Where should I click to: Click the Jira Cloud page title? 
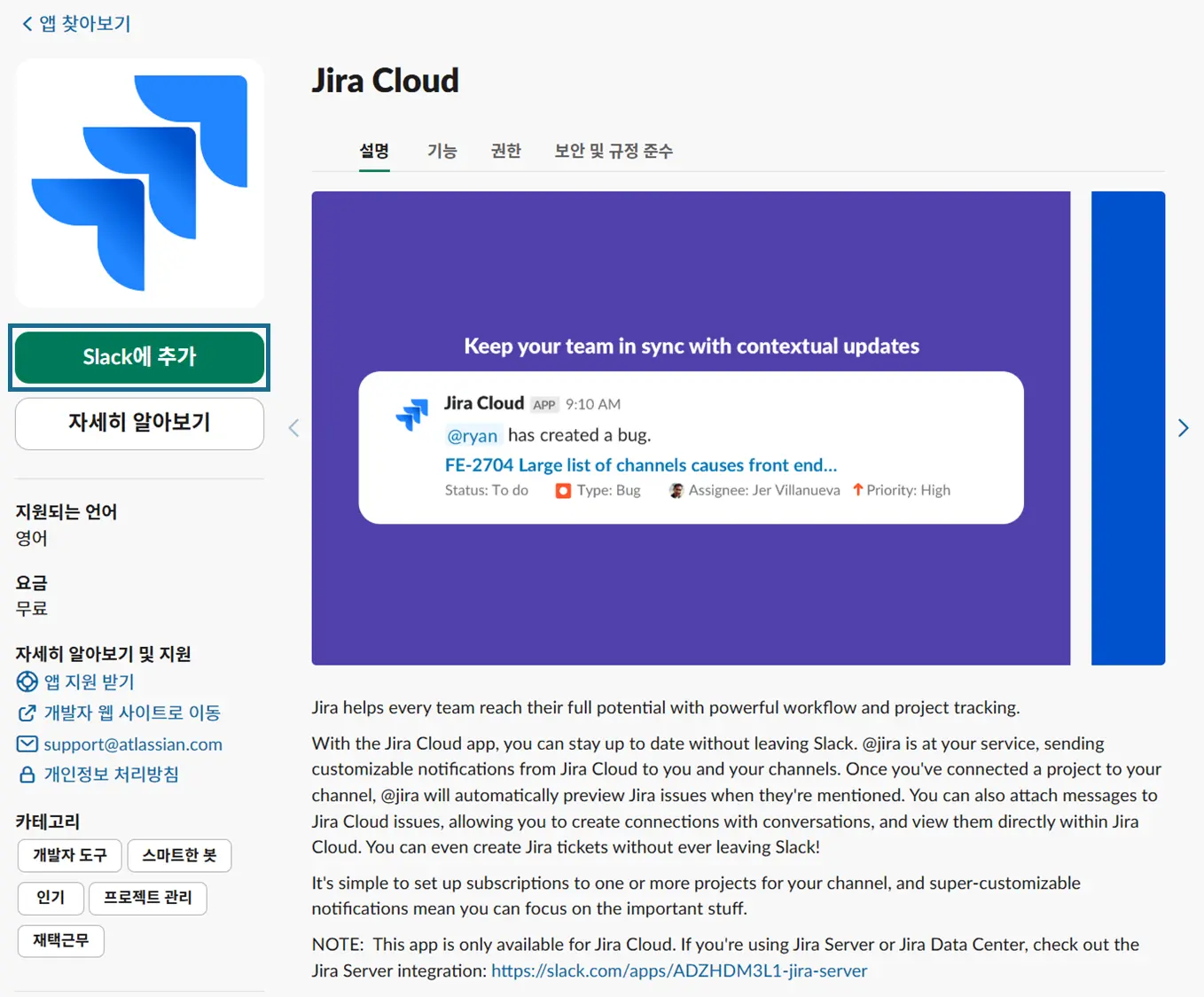386,81
